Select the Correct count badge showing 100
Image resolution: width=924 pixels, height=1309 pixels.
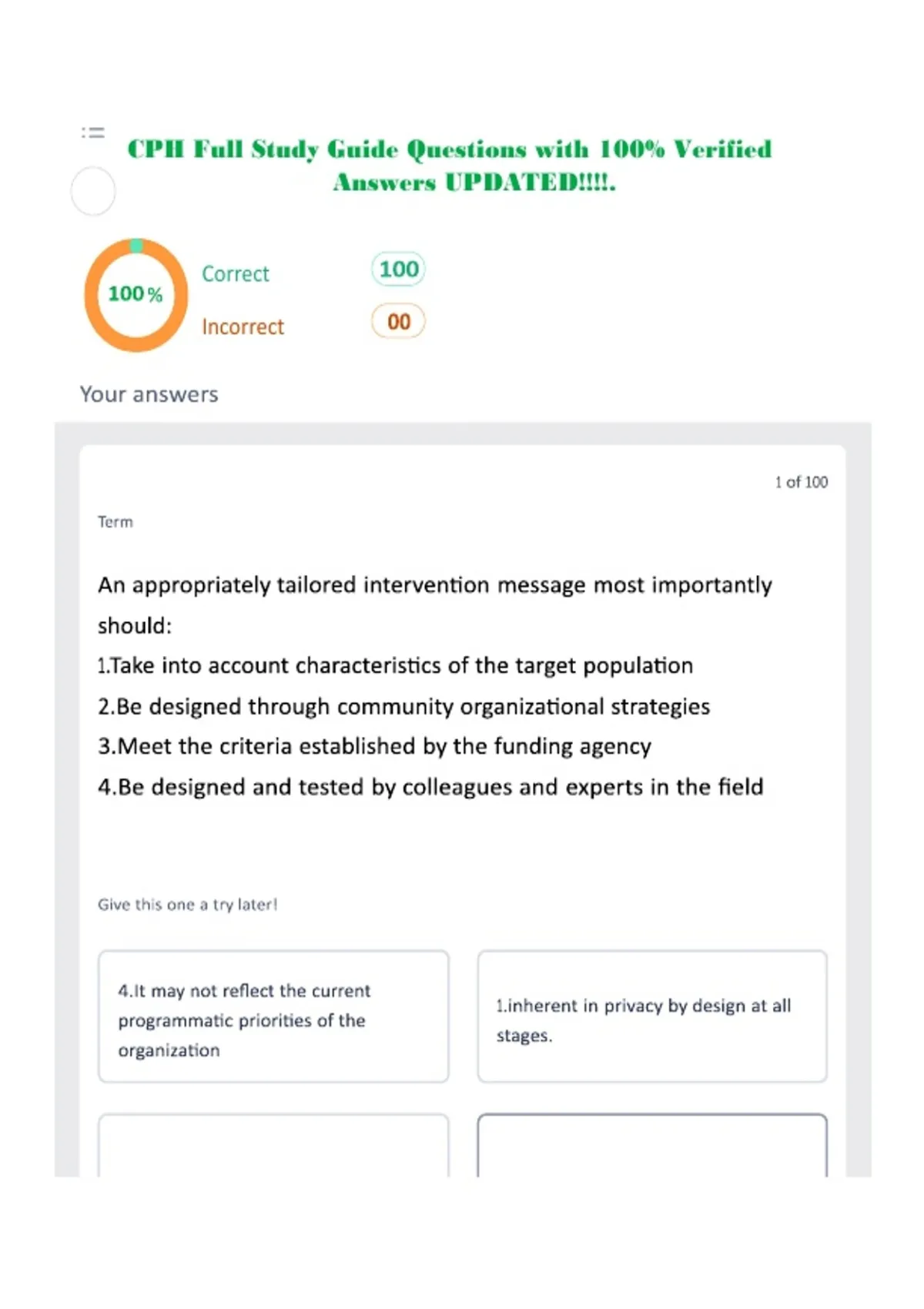[398, 269]
